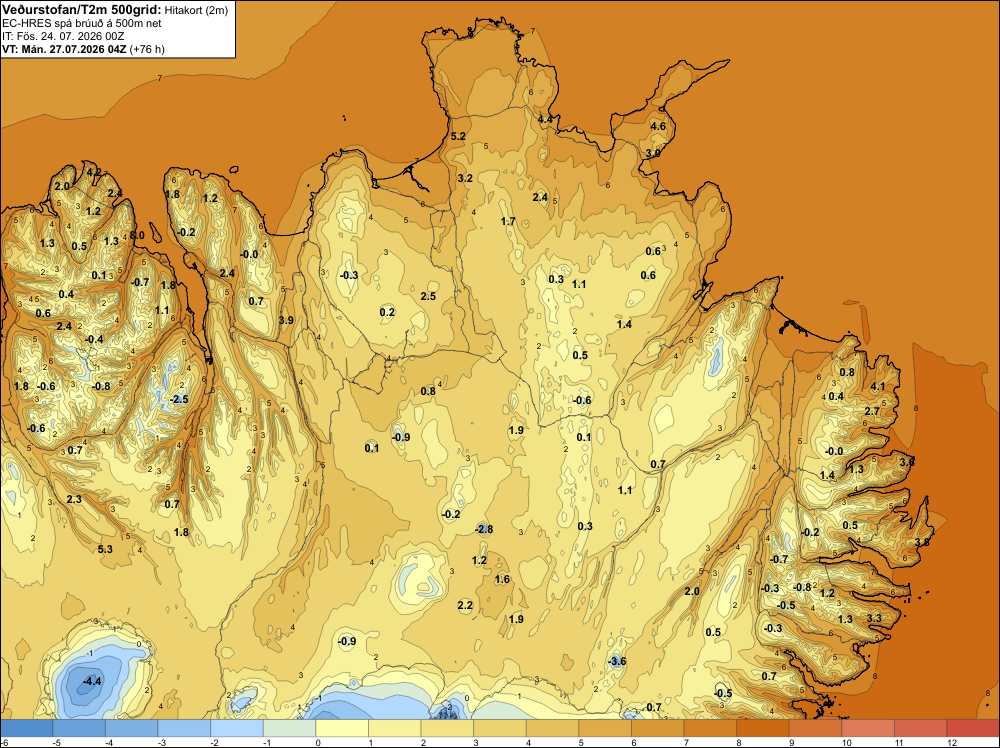Click the 3.9 temperature value

pos(286,320)
